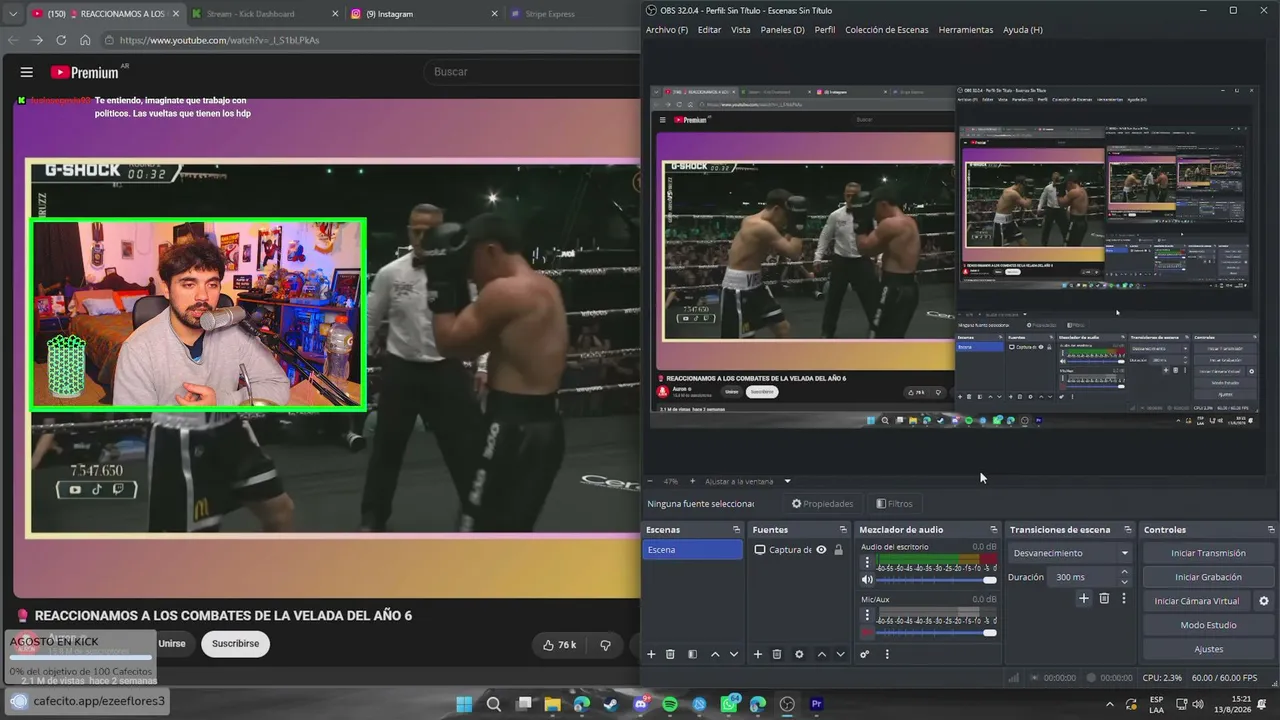This screenshot has width=1280, height=720.
Task: Open Audio del escritorio options dots
Action: click(x=867, y=562)
